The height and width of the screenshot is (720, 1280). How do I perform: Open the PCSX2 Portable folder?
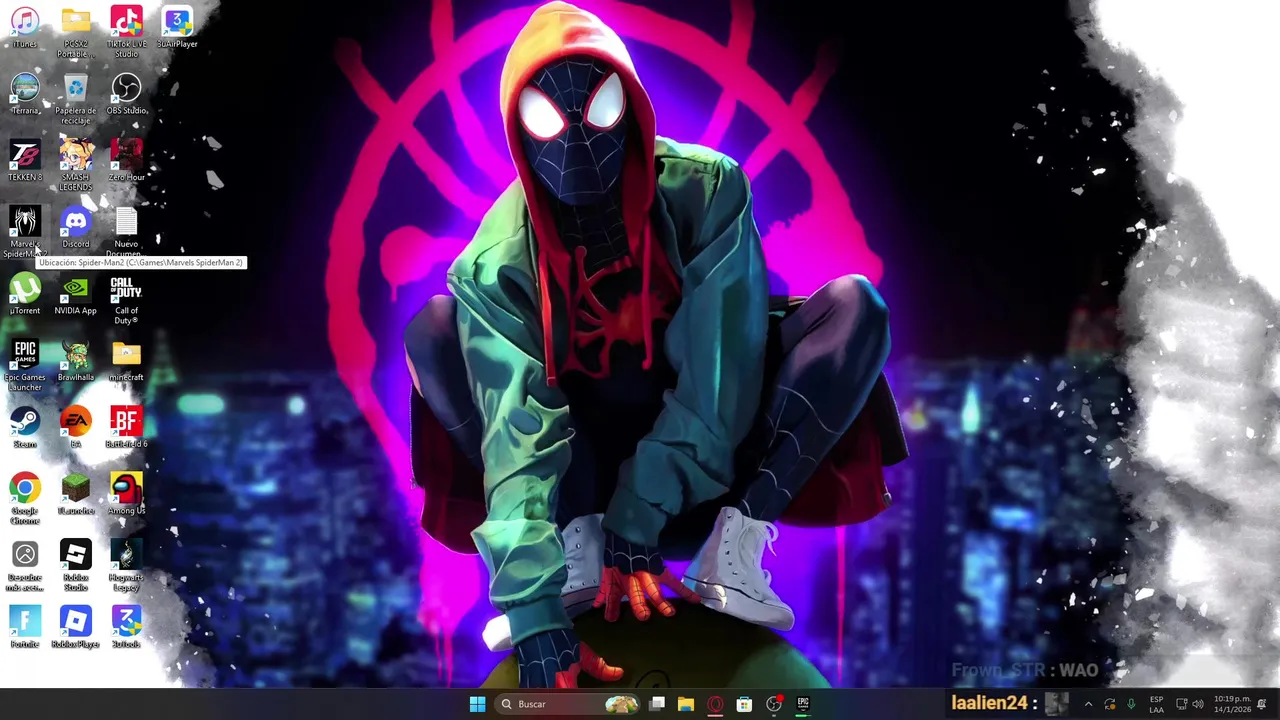[x=75, y=32]
